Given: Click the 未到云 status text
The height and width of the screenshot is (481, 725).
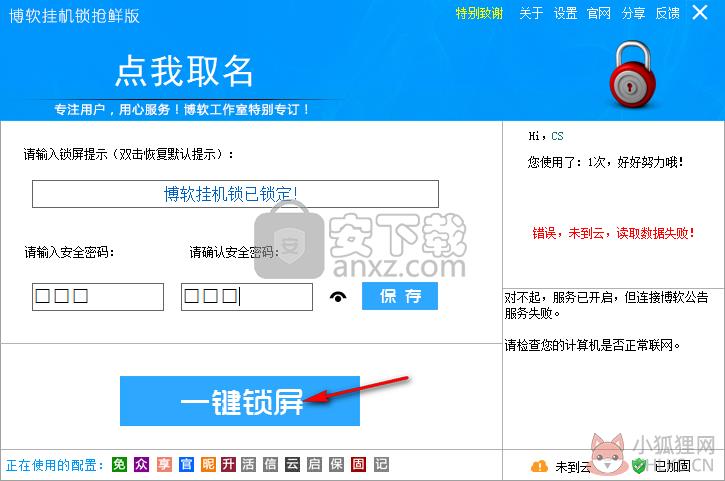Looking at the screenshot, I should (x=573, y=467).
